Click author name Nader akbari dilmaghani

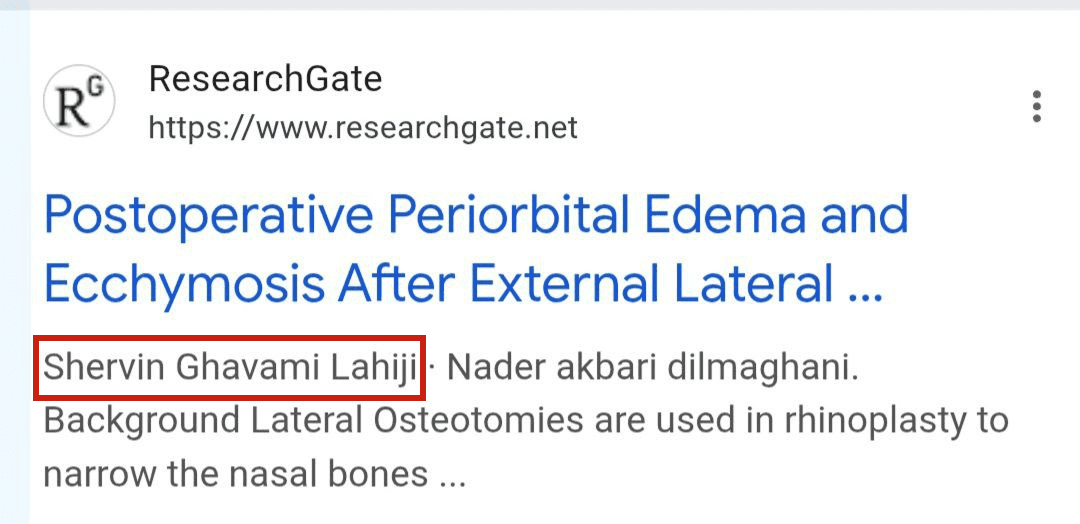(x=652, y=367)
